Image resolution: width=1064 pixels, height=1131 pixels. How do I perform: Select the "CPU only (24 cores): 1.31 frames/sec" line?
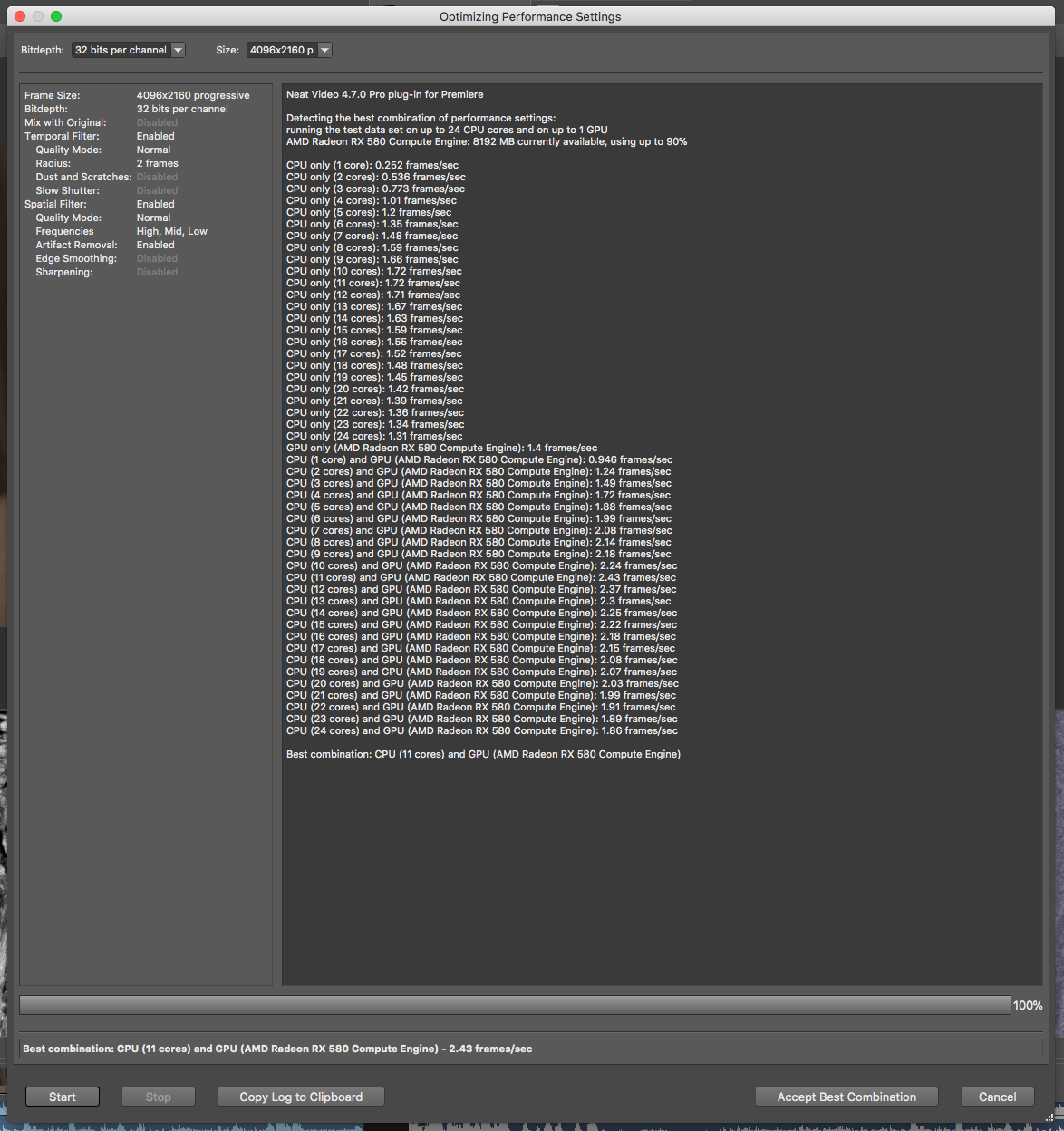[375, 436]
